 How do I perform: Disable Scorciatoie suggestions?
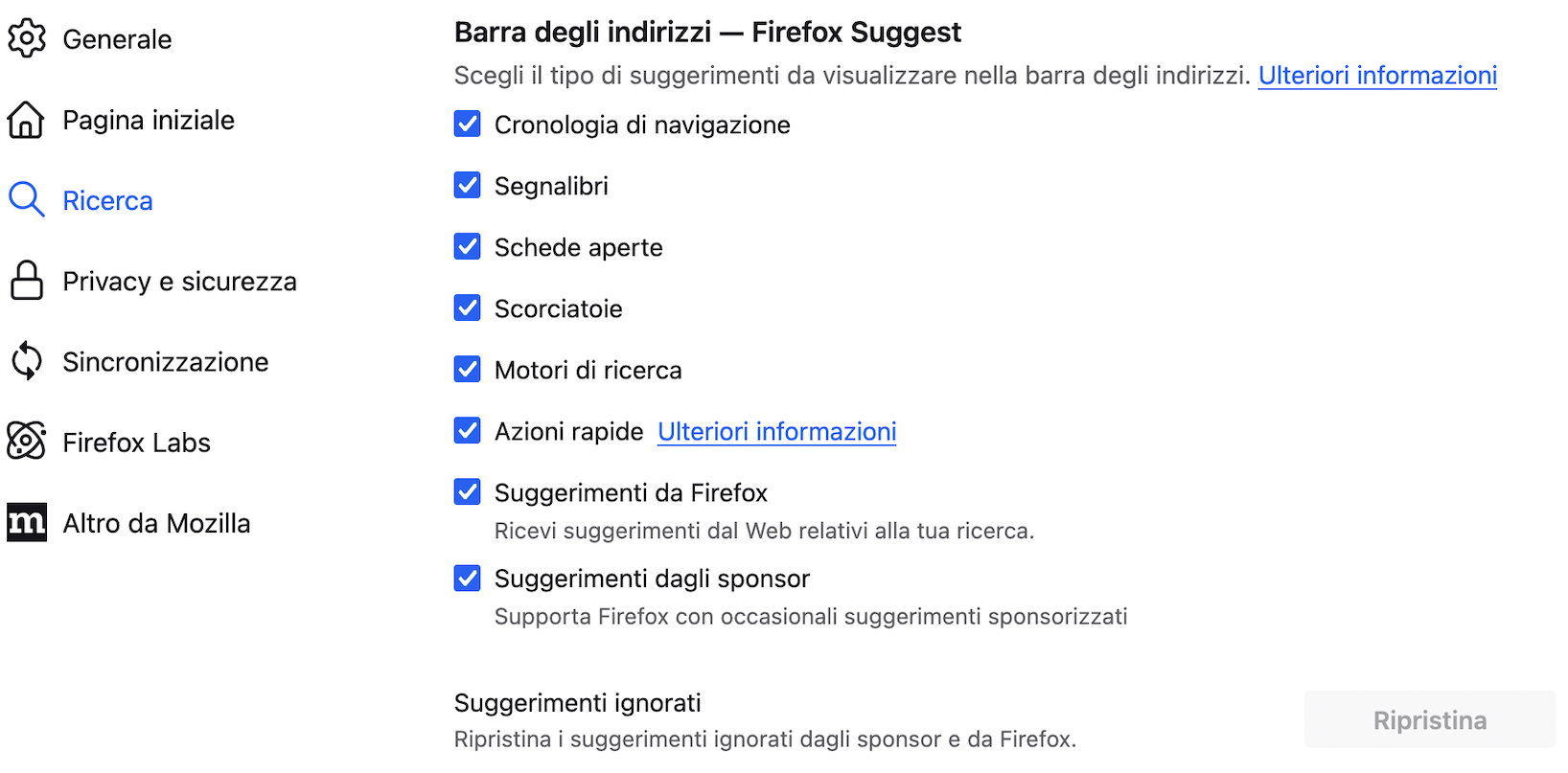coord(467,307)
